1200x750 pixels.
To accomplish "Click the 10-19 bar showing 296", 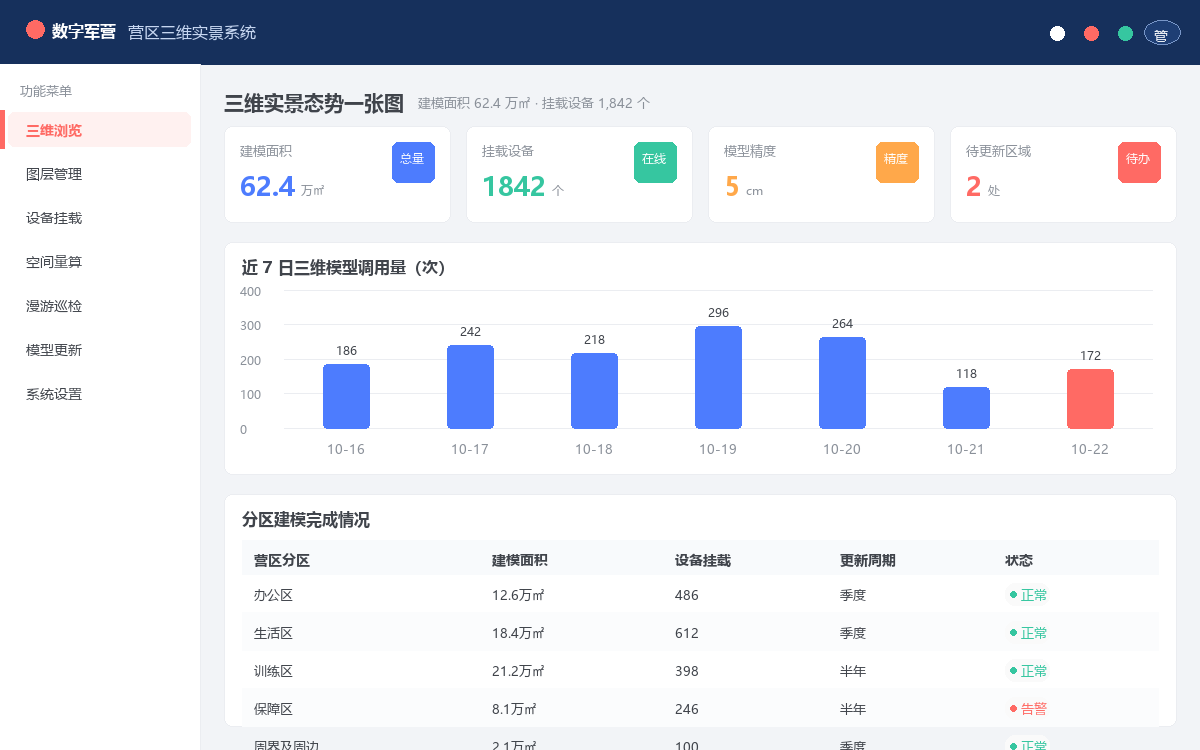I will pyautogui.click(x=718, y=378).
